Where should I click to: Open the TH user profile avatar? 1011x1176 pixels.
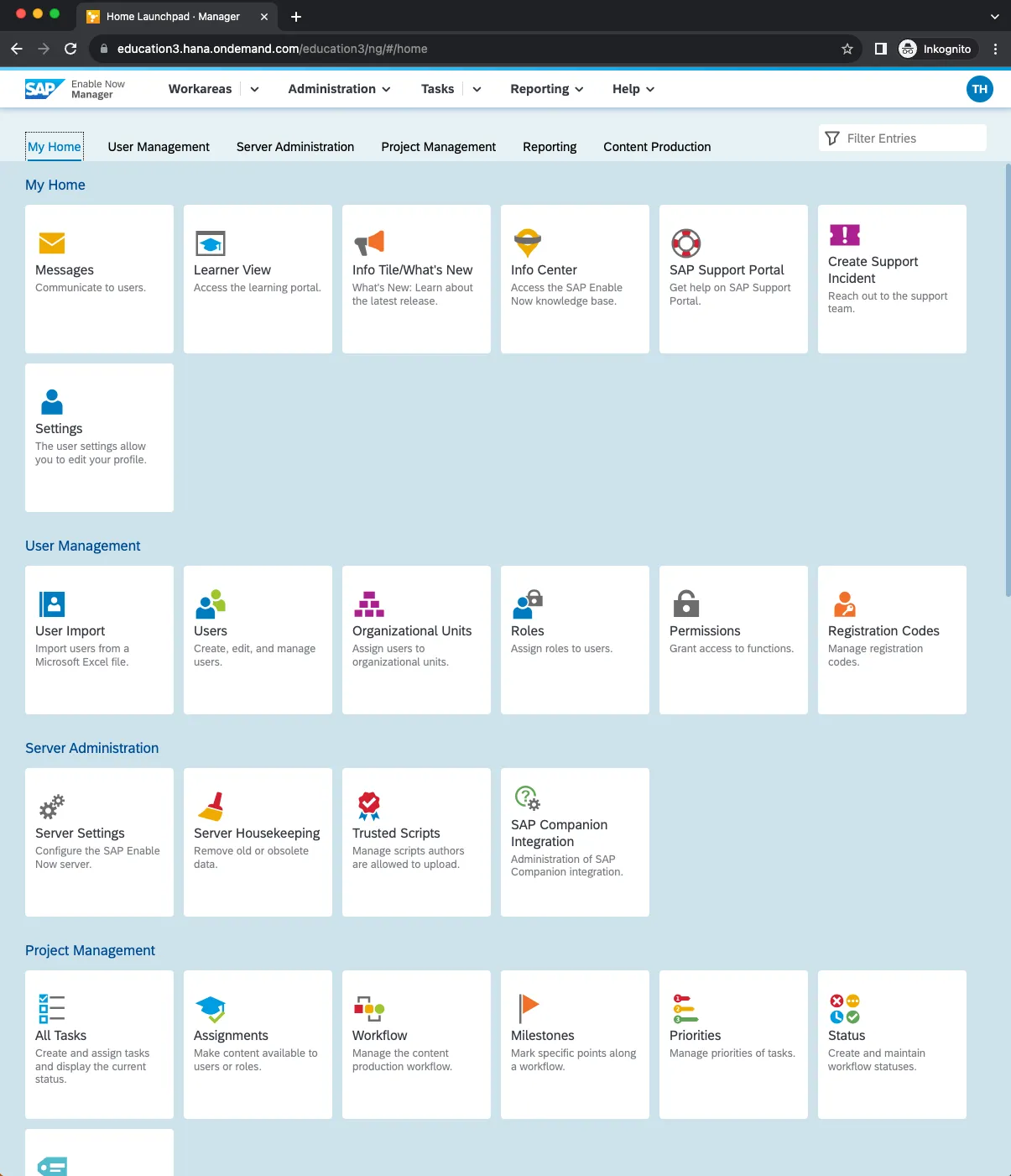point(979,89)
